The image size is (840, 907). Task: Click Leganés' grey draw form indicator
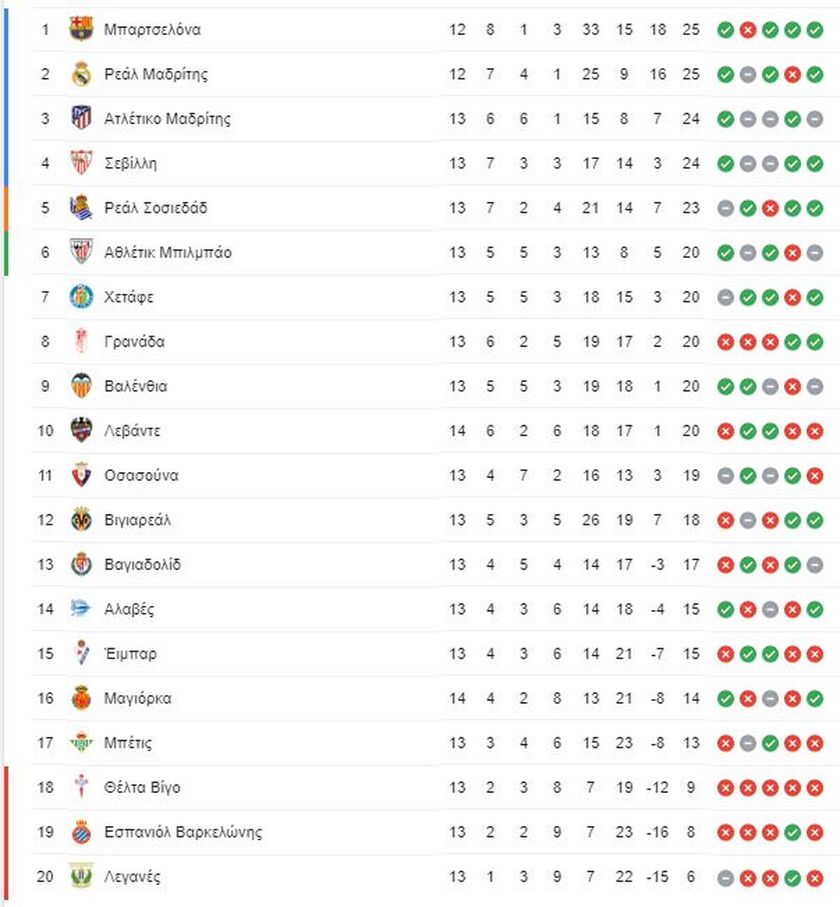point(725,877)
